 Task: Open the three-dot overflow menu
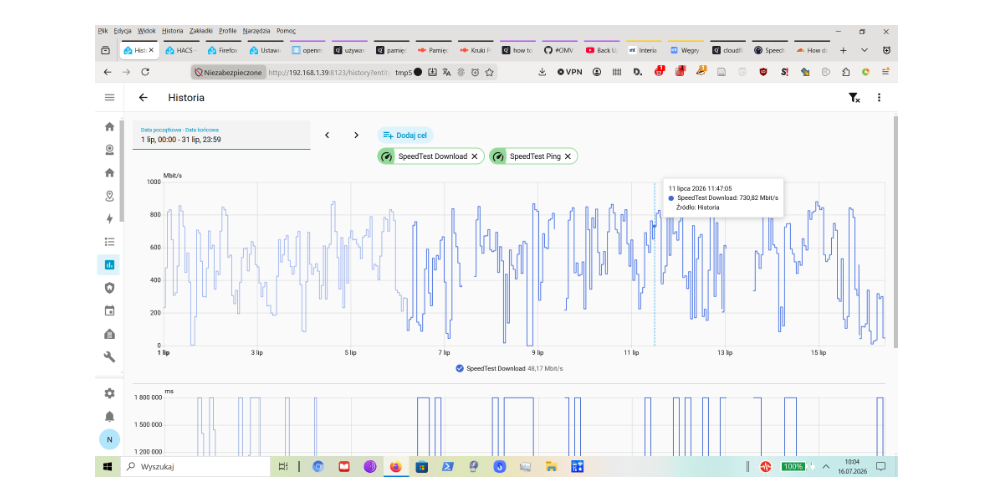(x=879, y=98)
